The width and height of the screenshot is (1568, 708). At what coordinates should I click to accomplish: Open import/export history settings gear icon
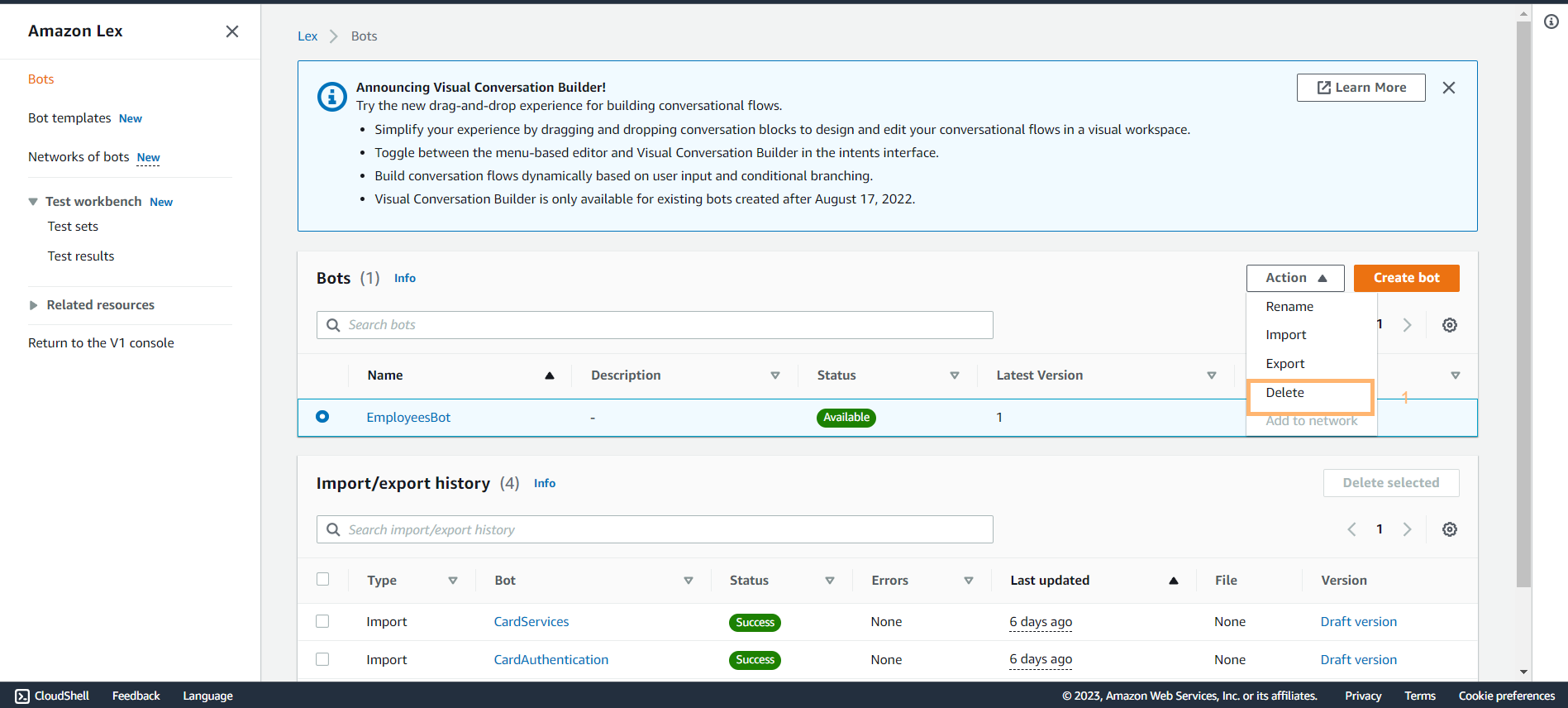click(1450, 529)
